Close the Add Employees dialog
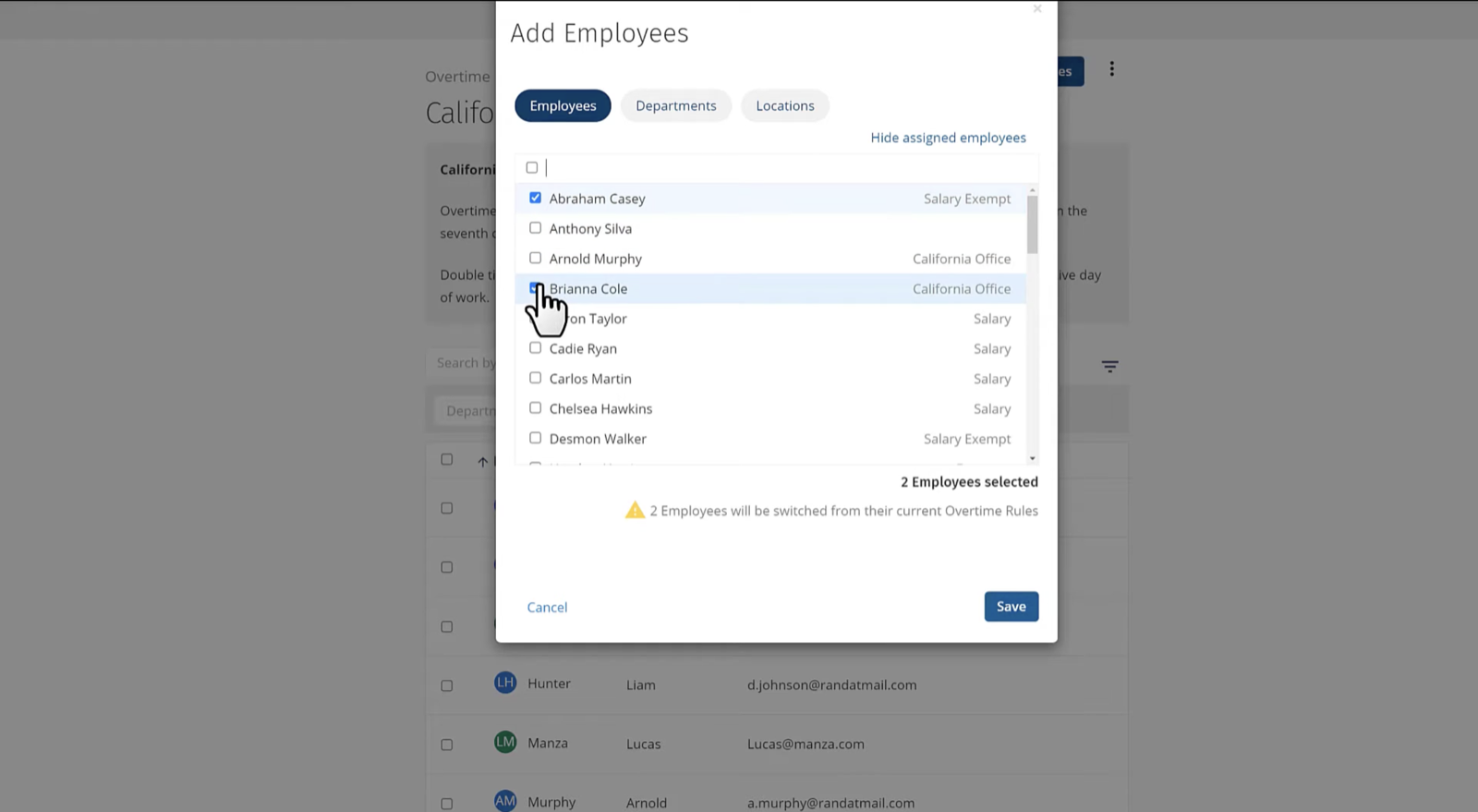The height and width of the screenshot is (812, 1478). click(x=1037, y=8)
